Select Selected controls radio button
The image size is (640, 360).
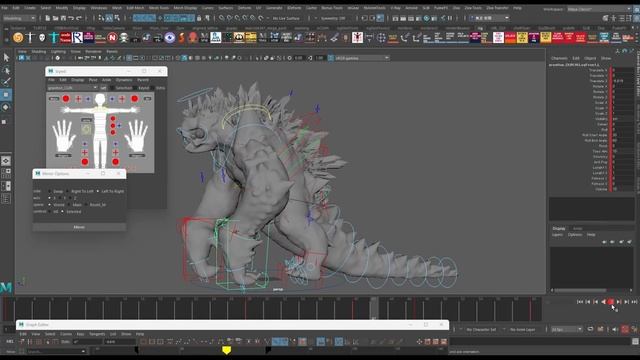click(x=62, y=211)
